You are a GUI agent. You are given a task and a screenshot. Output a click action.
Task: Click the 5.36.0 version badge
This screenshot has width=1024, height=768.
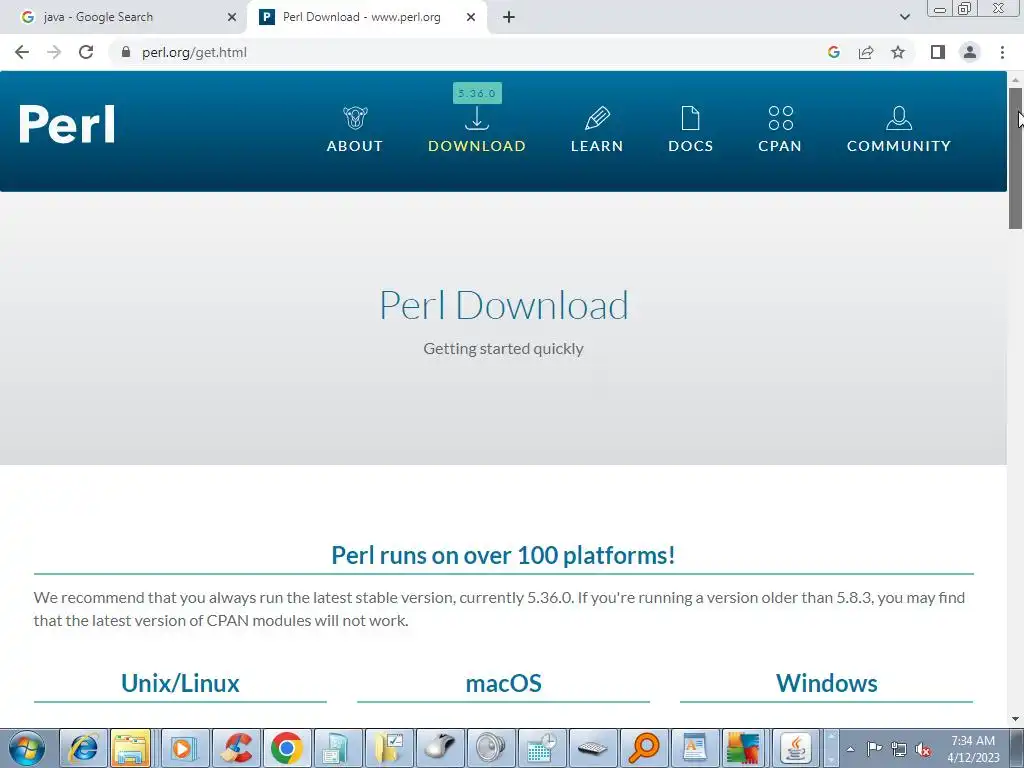click(x=477, y=93)
